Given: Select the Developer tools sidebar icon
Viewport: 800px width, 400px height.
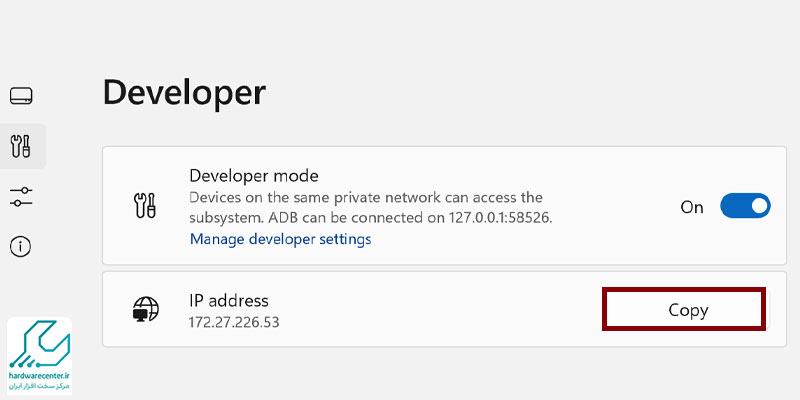Looking at the screenshot, I should [22, 146].
